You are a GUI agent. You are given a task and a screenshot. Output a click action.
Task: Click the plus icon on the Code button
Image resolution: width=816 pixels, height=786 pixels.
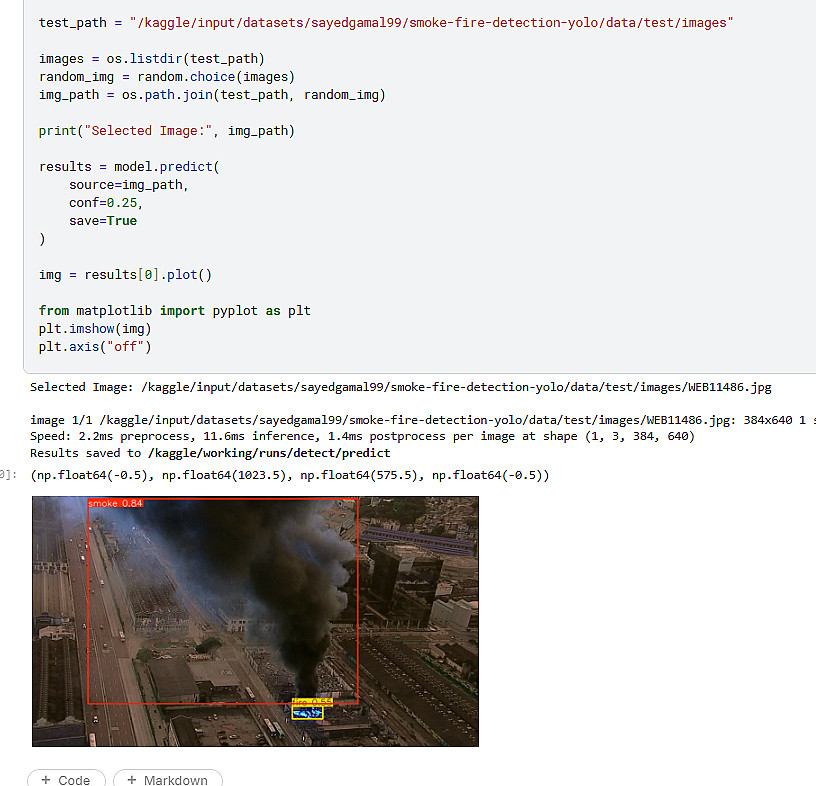[46, 780]
